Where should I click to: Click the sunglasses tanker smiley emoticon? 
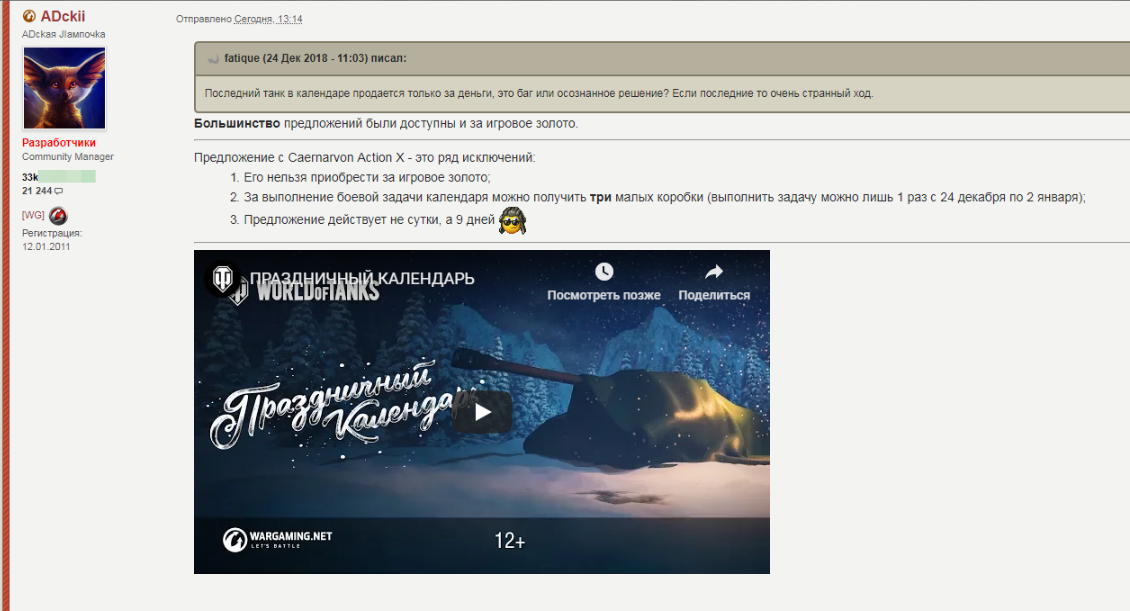click(512, 220)
